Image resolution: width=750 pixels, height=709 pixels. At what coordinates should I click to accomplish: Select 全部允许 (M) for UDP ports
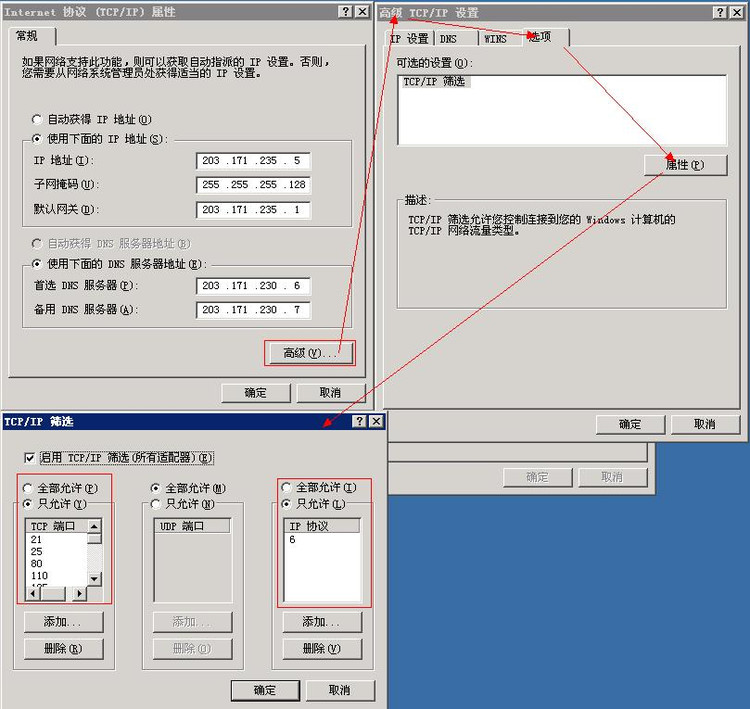click(x=155, y=488)
